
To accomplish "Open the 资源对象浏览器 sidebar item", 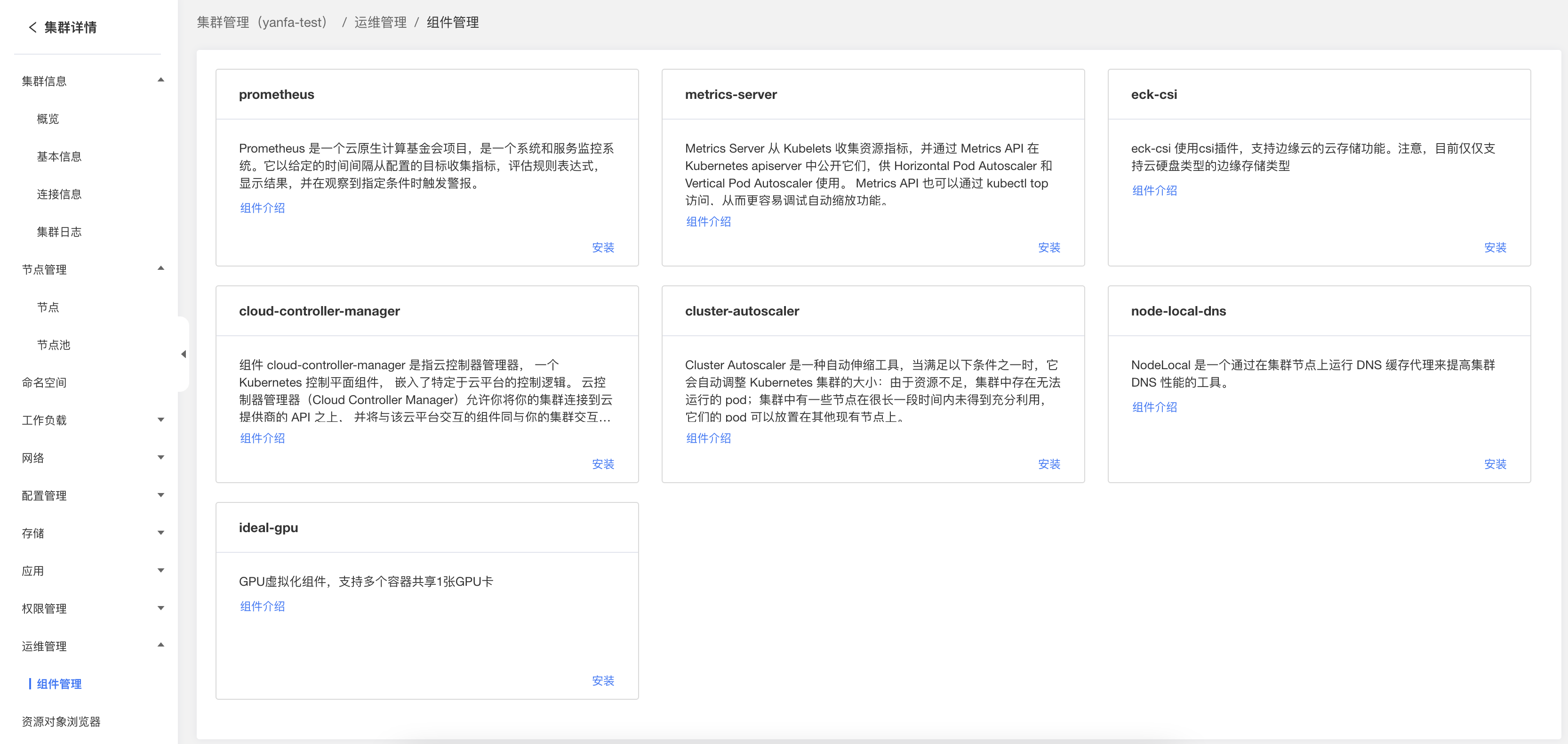I will pos(61,721).
